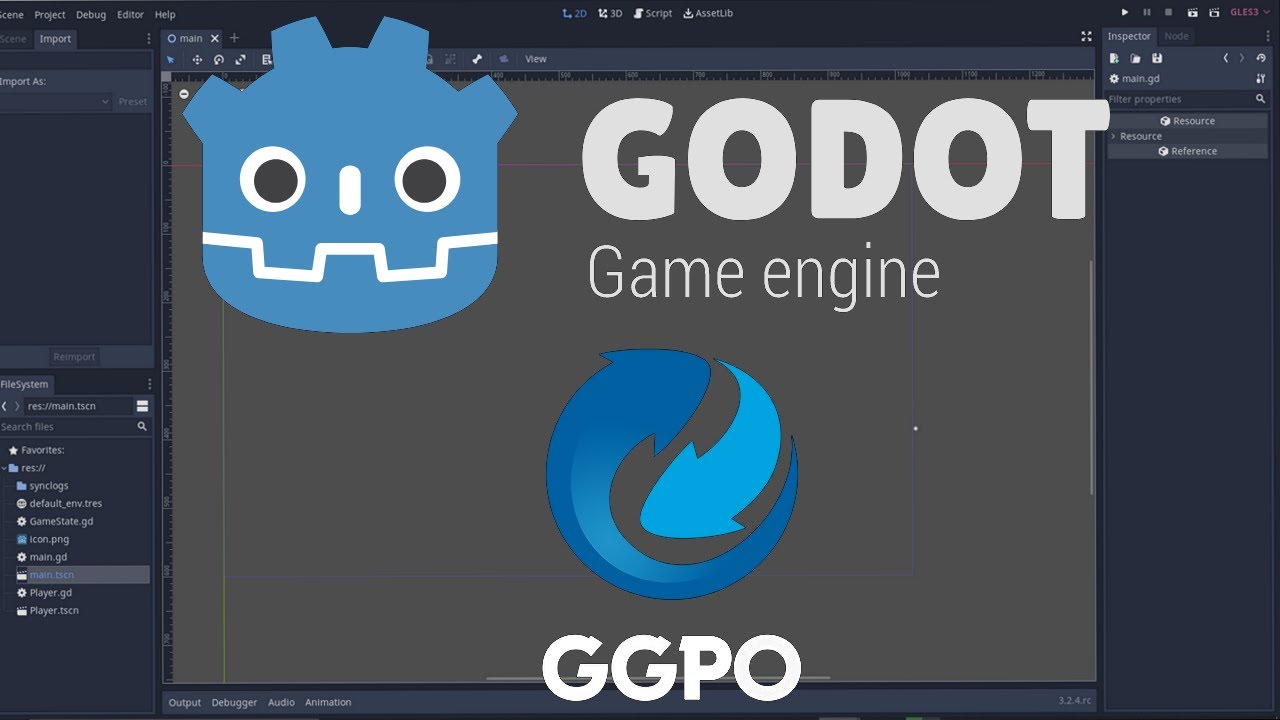
Task: Choose the Scale Mode tool
Action: [241, 59]
